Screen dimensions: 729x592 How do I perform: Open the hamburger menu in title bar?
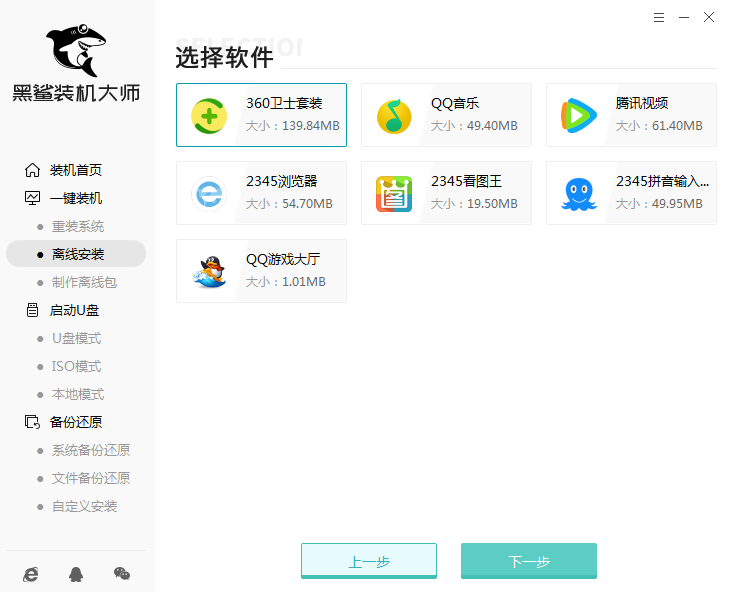coord(658,17)
